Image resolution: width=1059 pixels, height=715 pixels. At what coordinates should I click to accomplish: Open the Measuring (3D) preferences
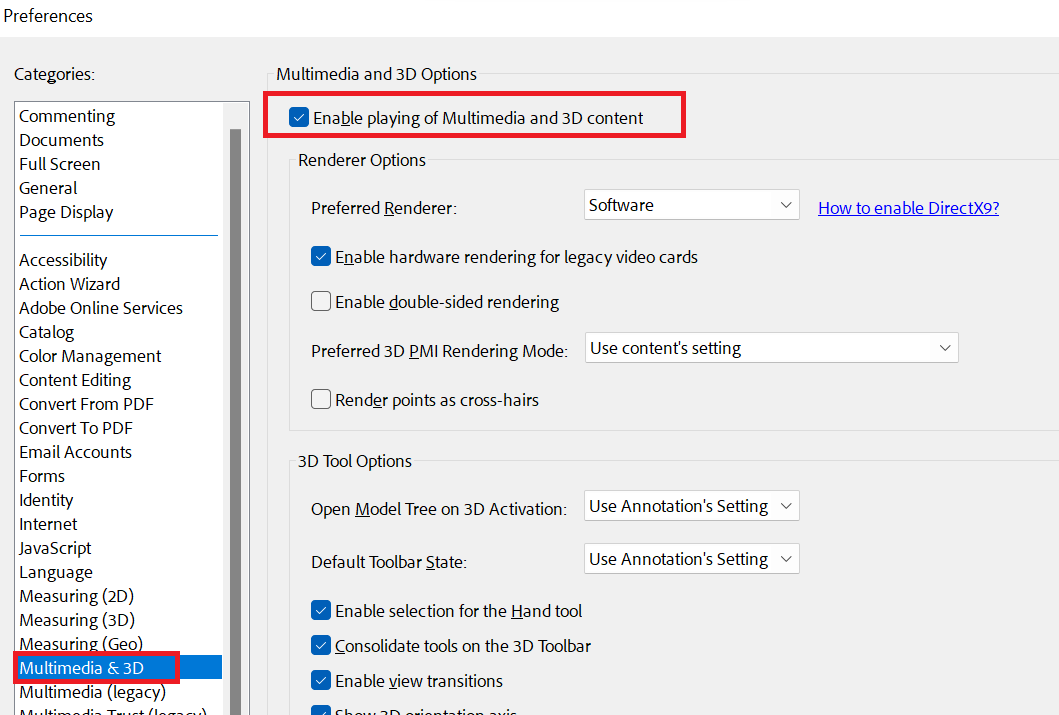(x=76, y=619)
